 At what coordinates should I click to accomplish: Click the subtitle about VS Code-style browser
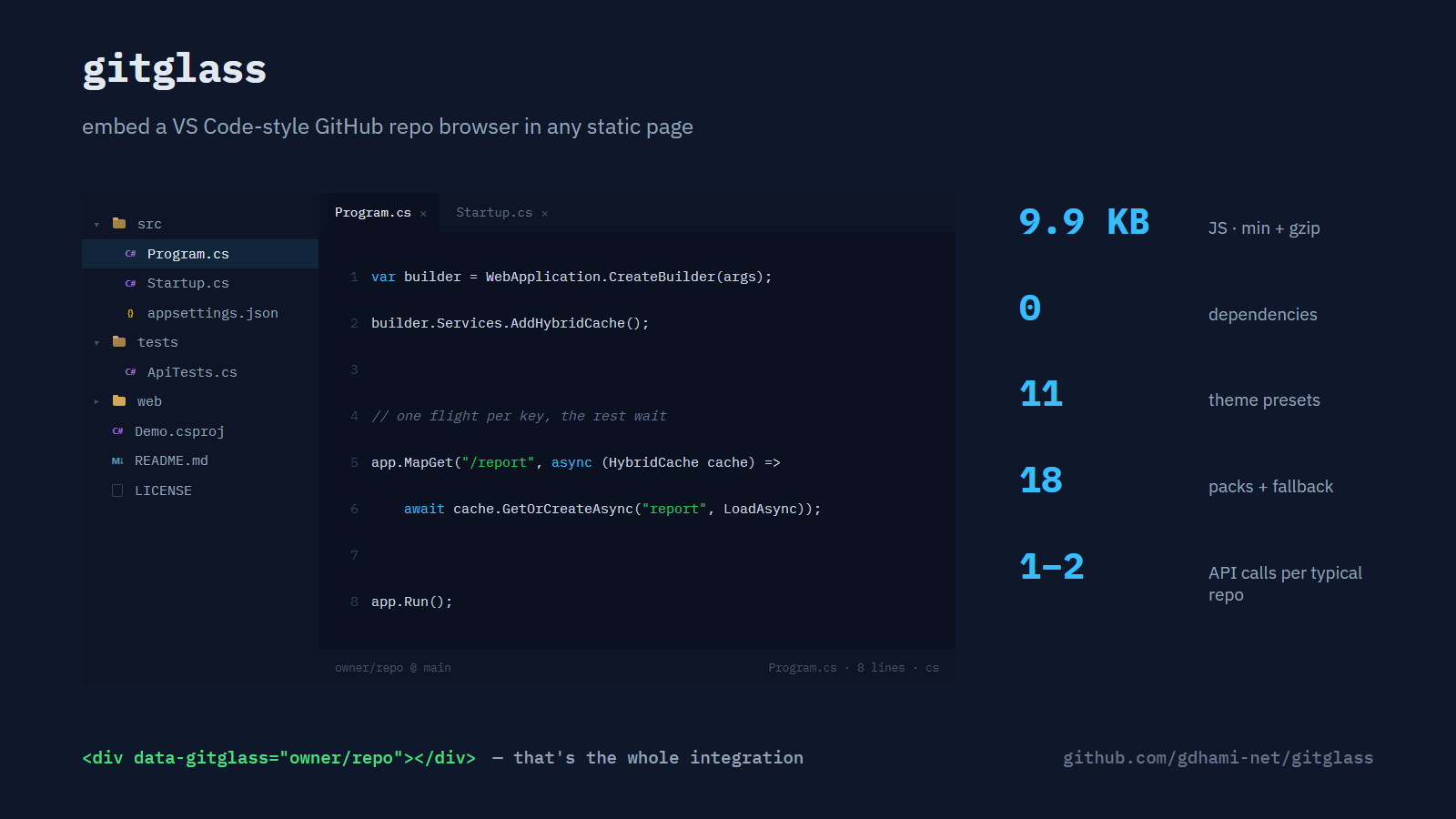388,126
